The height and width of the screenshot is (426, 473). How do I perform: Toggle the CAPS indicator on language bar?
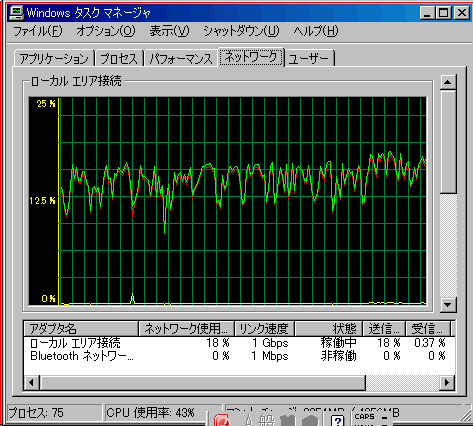click(x=364, y=417)
